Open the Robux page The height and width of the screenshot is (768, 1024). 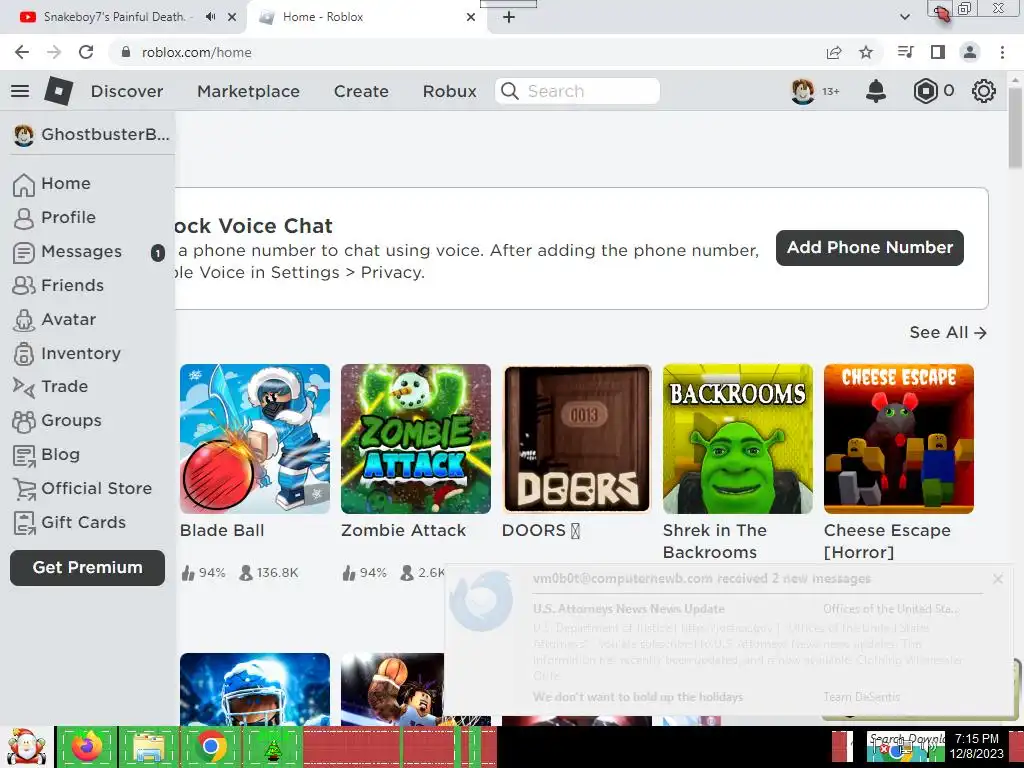[450, 91]
